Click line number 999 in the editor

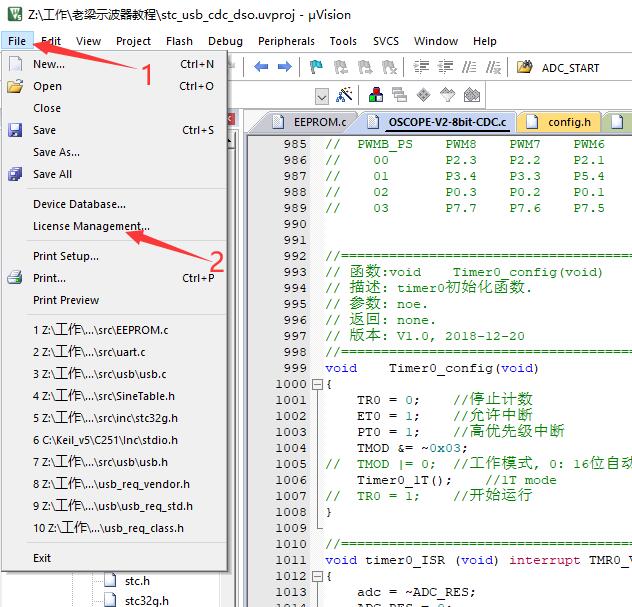point(295,368)
